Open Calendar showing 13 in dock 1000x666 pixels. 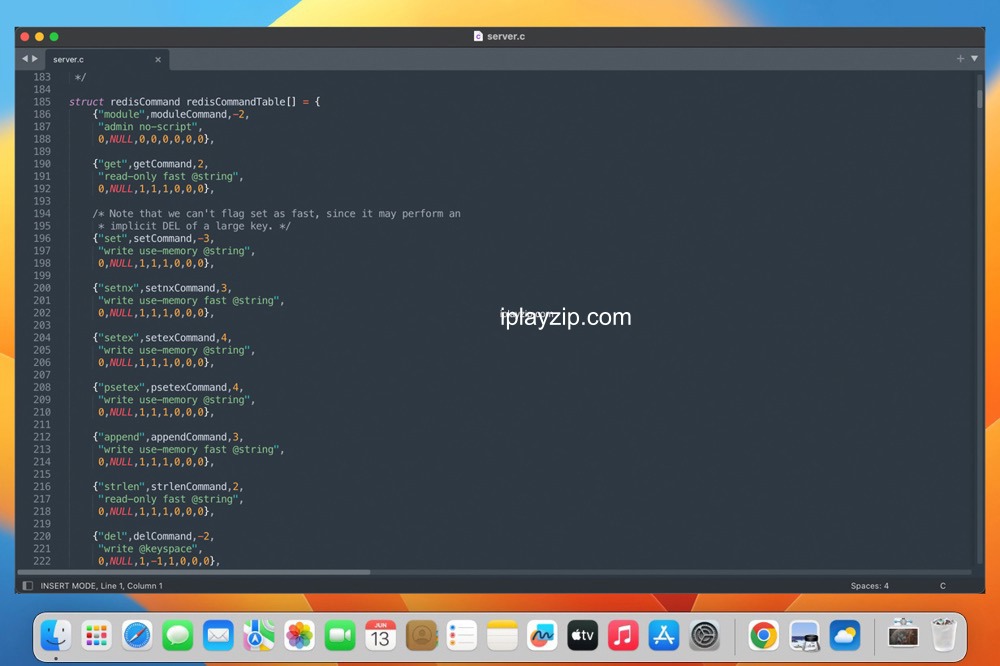click(x=380, y=635)
